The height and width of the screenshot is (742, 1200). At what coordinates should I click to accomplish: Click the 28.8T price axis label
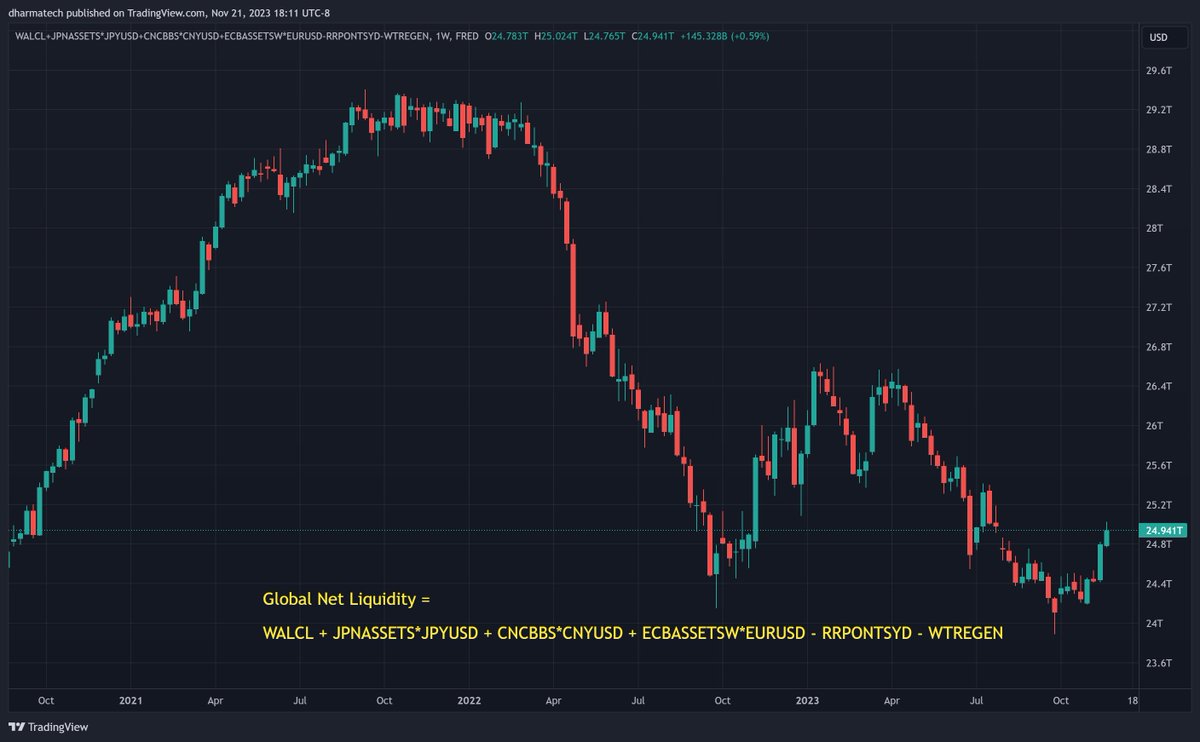(x=1159, y=149)
